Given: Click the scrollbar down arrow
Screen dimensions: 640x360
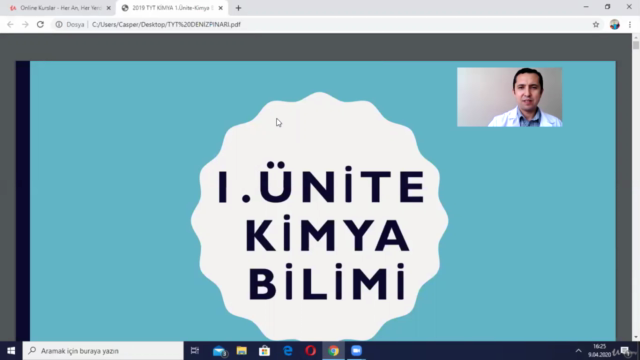Looking at the screenshot, I should pos(636,337).
